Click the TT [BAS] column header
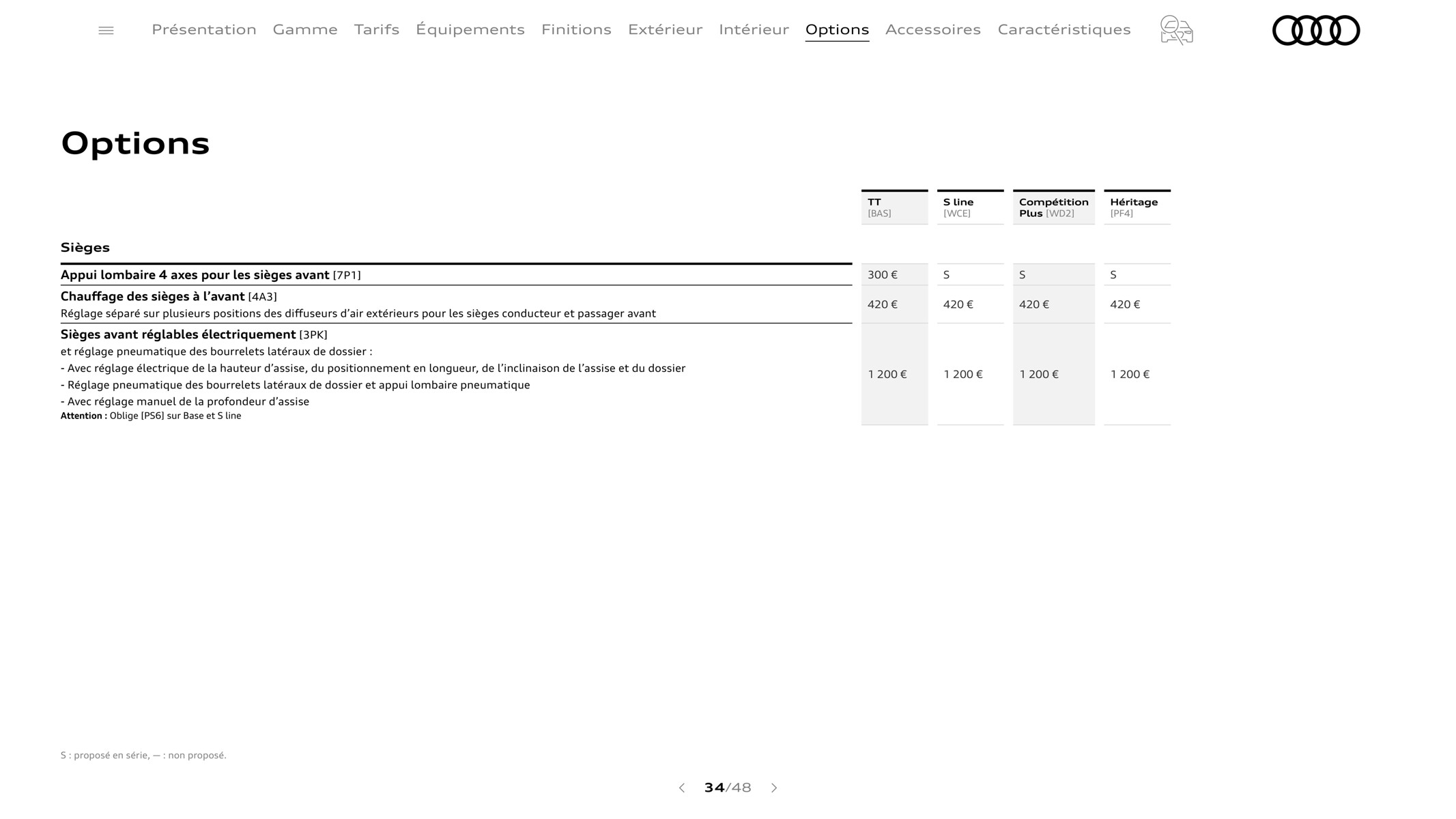This screenshot has height=819, width=1456. [x=894, y=207]
